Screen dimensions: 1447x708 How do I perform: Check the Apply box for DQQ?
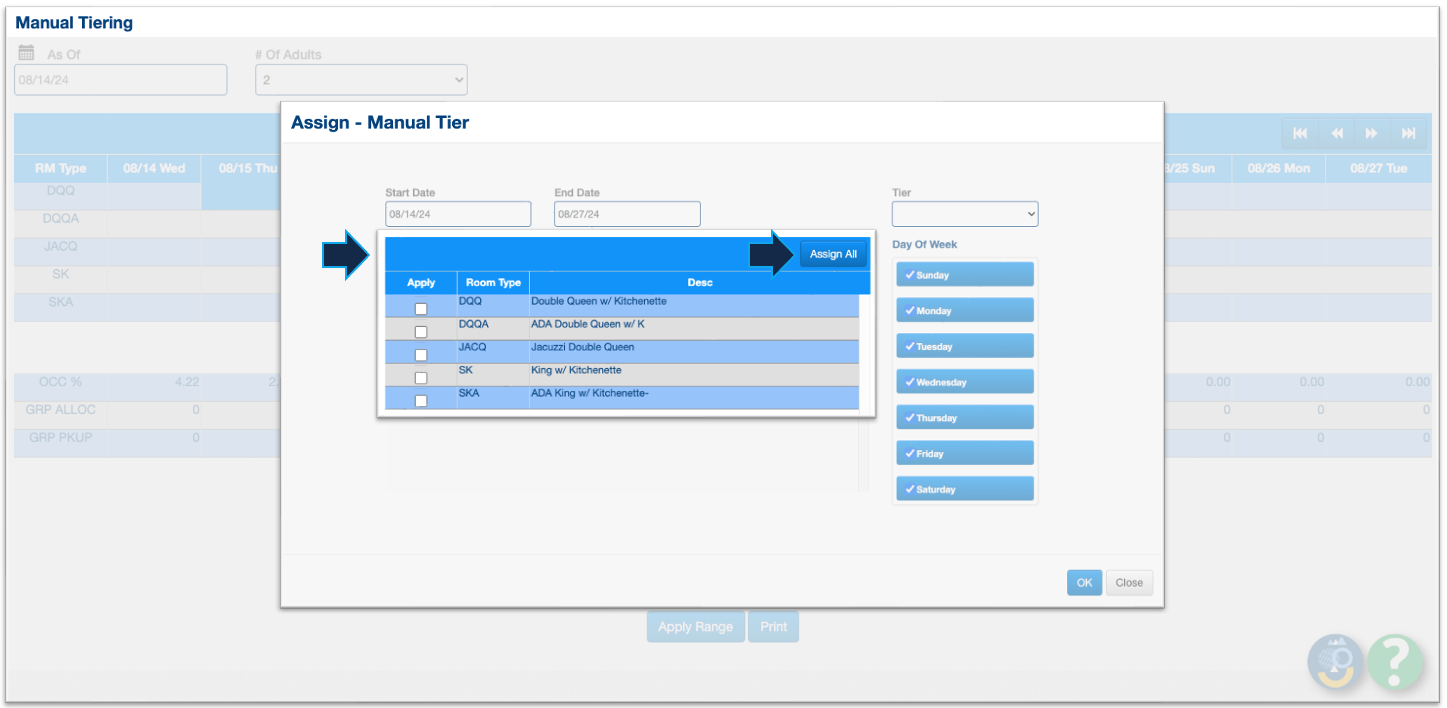click(x=421, y=309)
